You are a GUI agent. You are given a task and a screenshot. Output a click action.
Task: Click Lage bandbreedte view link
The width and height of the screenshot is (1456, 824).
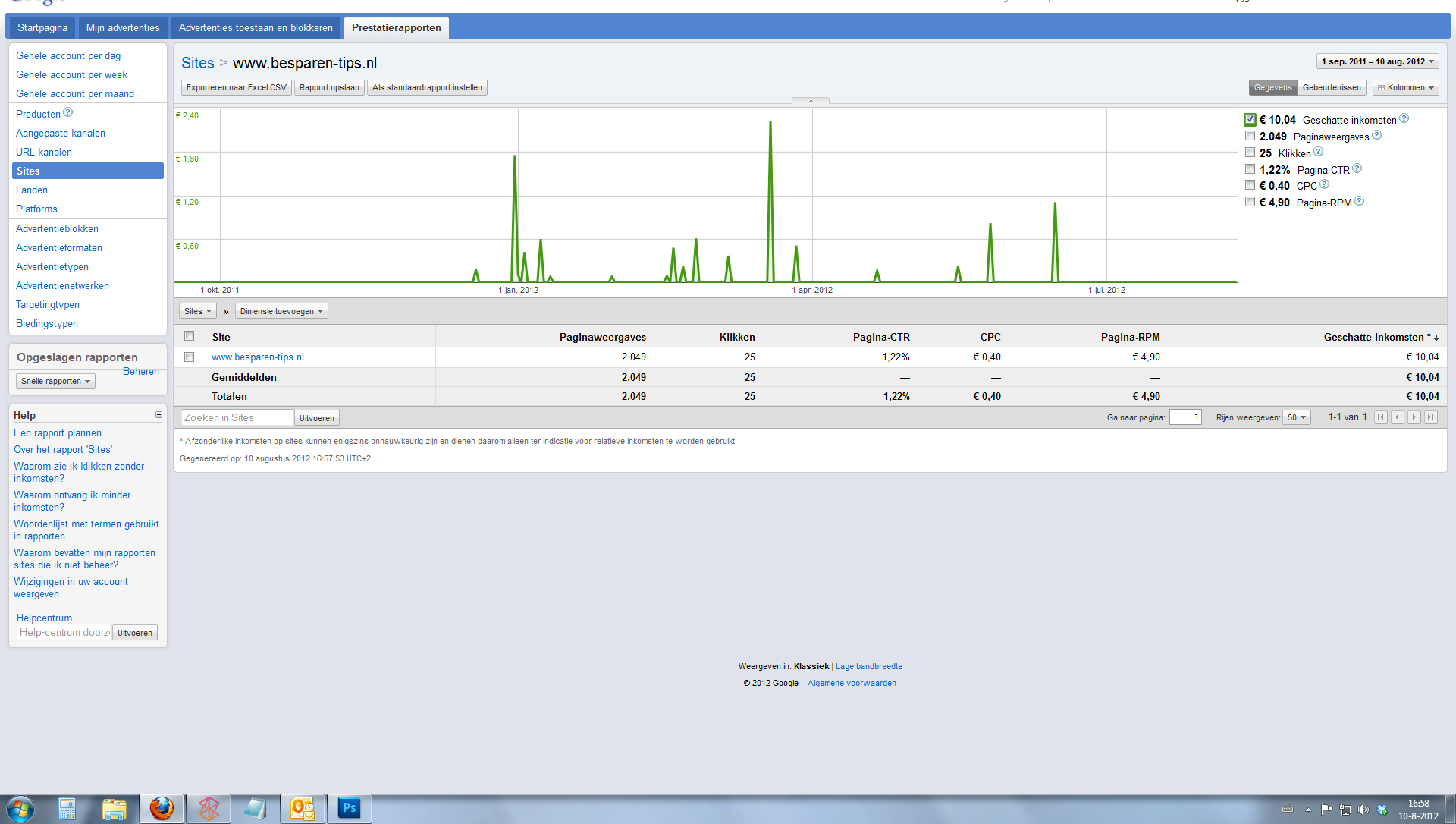click(869, 667)
